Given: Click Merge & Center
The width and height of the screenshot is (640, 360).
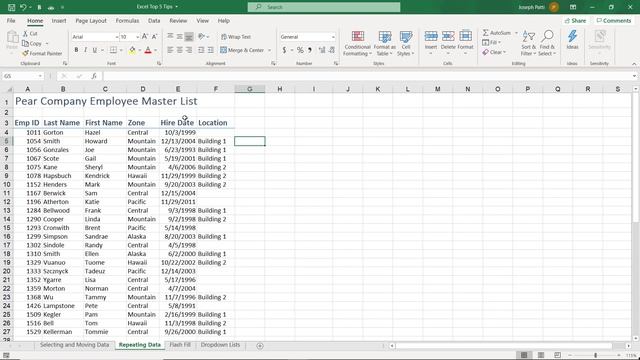Looking at the screenshot, I should click(x=242, y=50).
